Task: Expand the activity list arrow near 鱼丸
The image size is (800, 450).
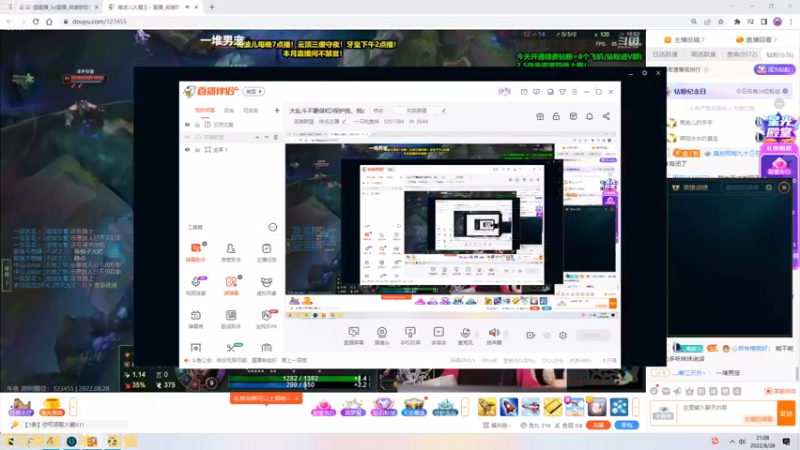Action: coord(73,407)
